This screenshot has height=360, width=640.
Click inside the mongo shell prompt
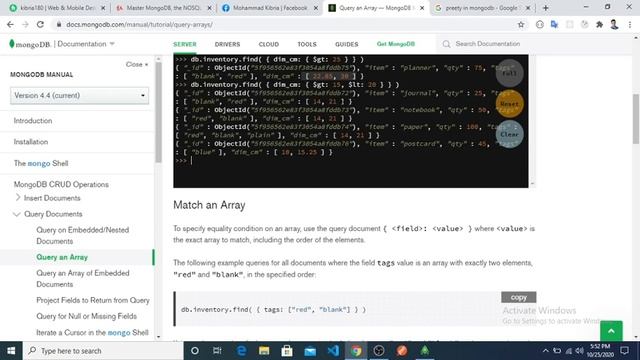[x=191, y=161]
